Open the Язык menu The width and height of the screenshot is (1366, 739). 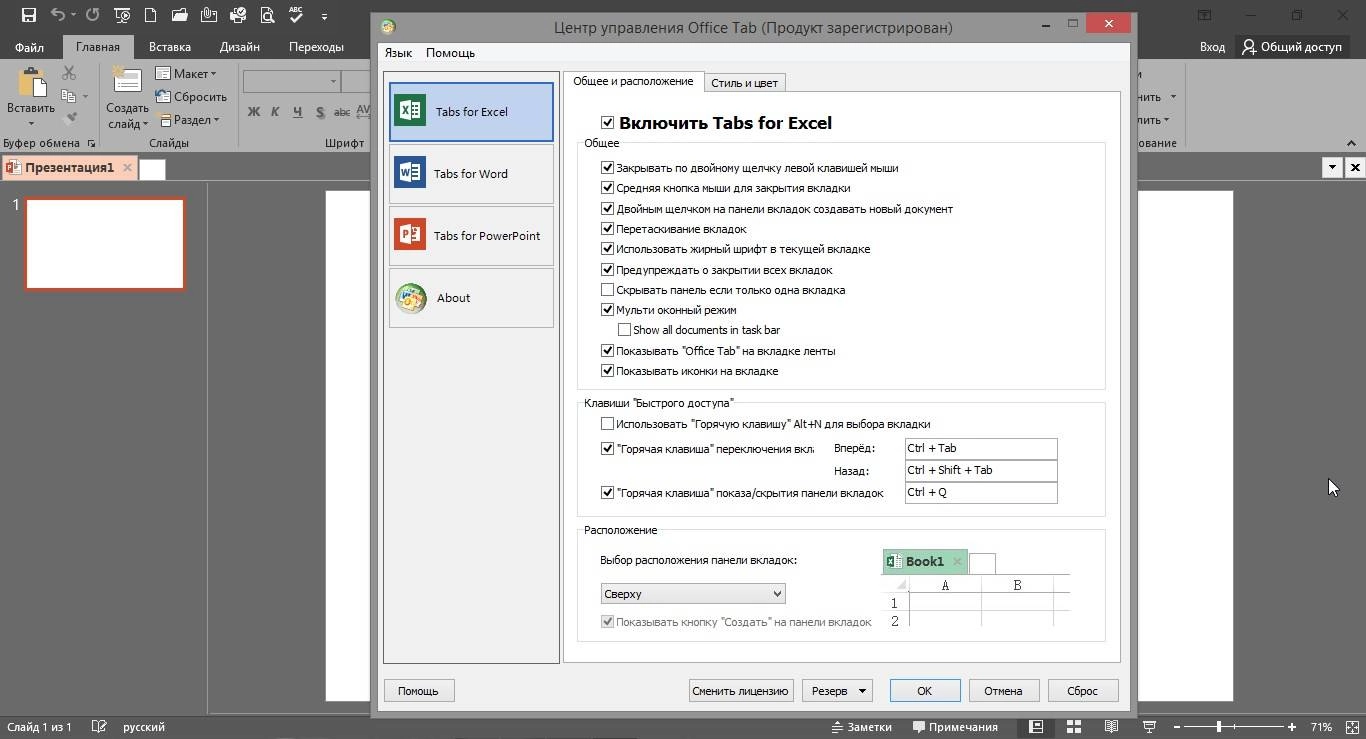coord(398,53)
